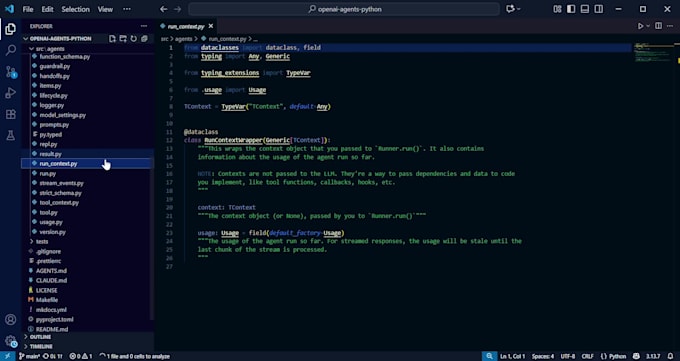
Task: Open Explorer views and more actions menu
Action: tap(144, 26)
